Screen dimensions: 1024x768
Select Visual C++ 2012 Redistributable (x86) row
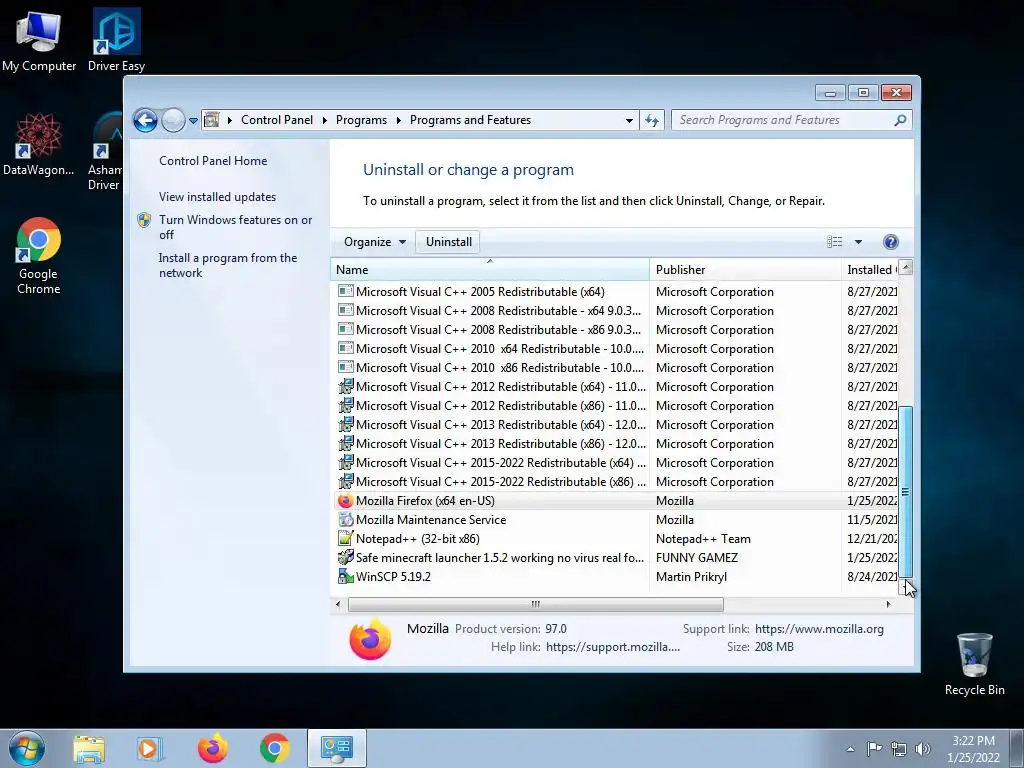coord(614,406)
